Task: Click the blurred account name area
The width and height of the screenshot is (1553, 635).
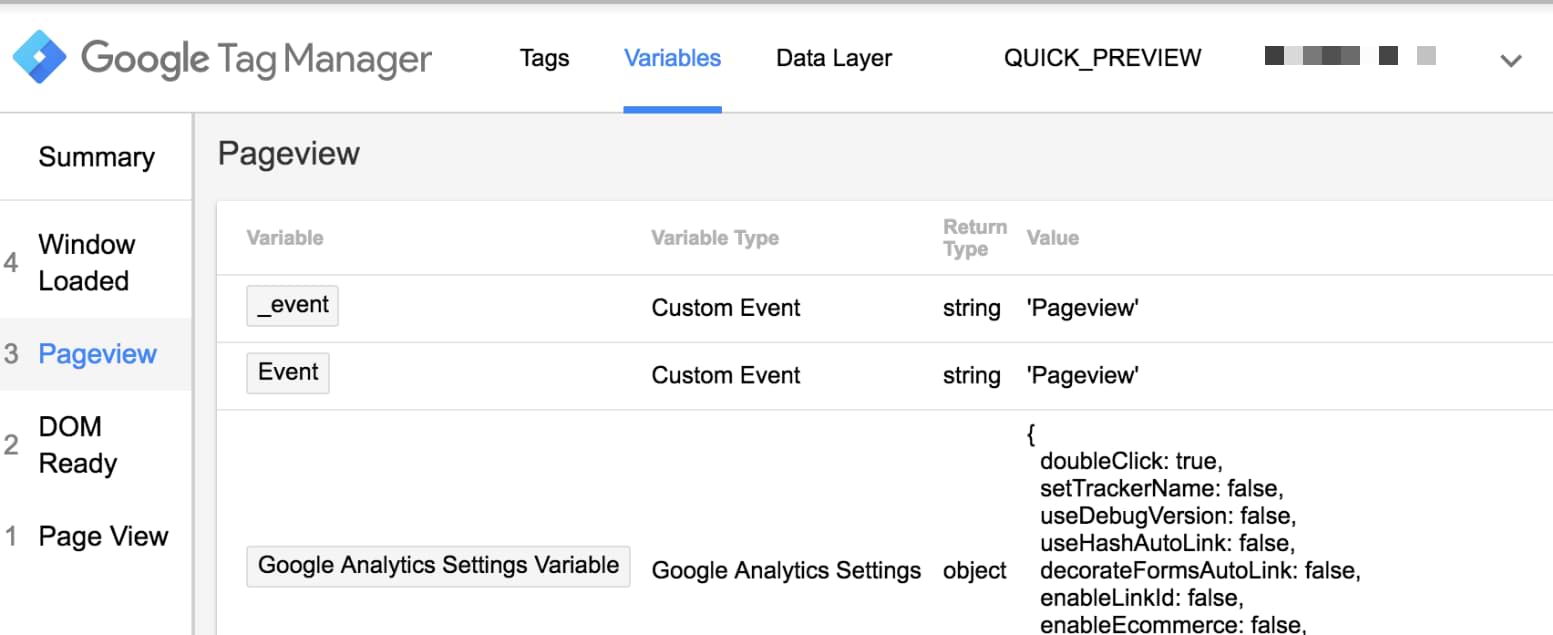Action: (x=1350, y=56)
